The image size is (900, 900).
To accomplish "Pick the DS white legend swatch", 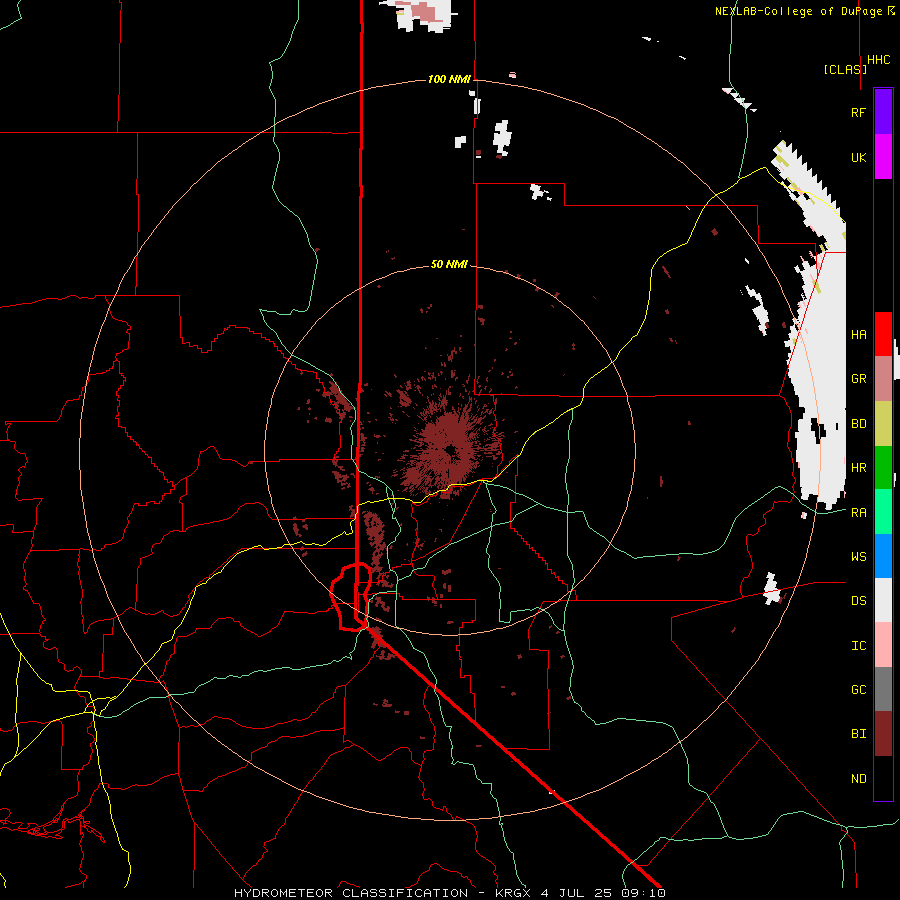I will click(x=883, y=600).
